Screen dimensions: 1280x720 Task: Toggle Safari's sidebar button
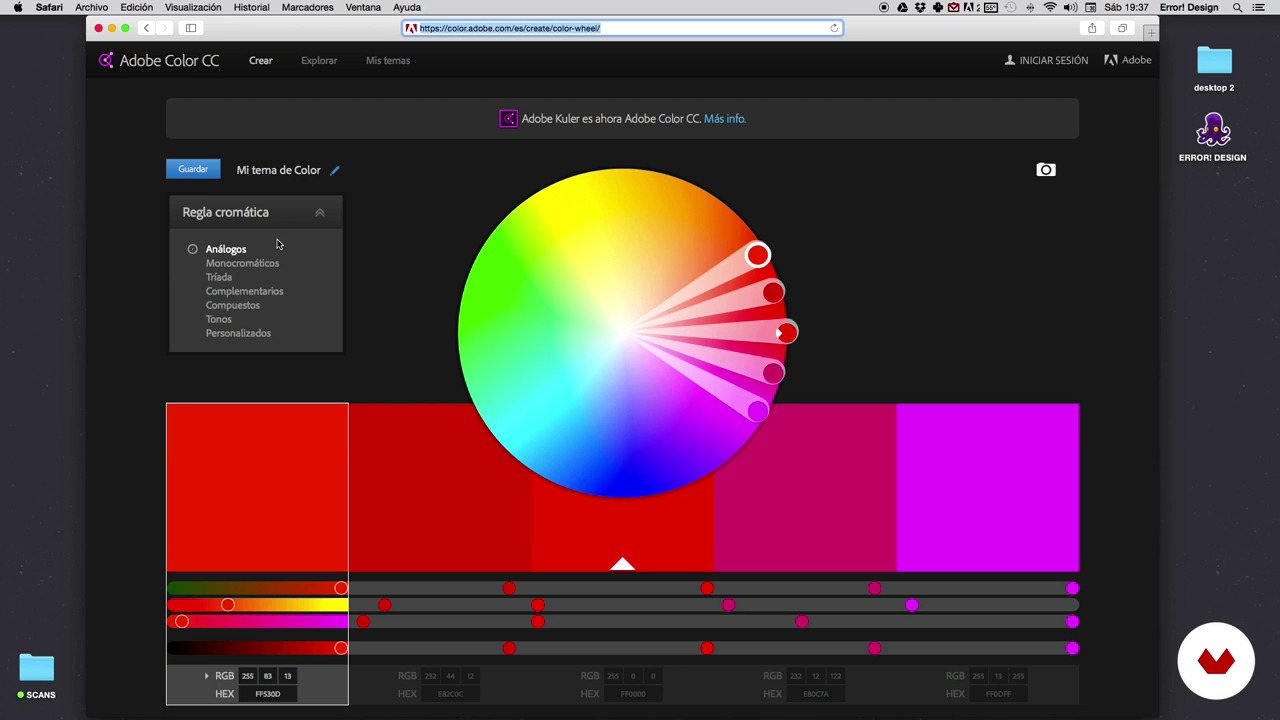pyautogui.click(x=191, y=28)
